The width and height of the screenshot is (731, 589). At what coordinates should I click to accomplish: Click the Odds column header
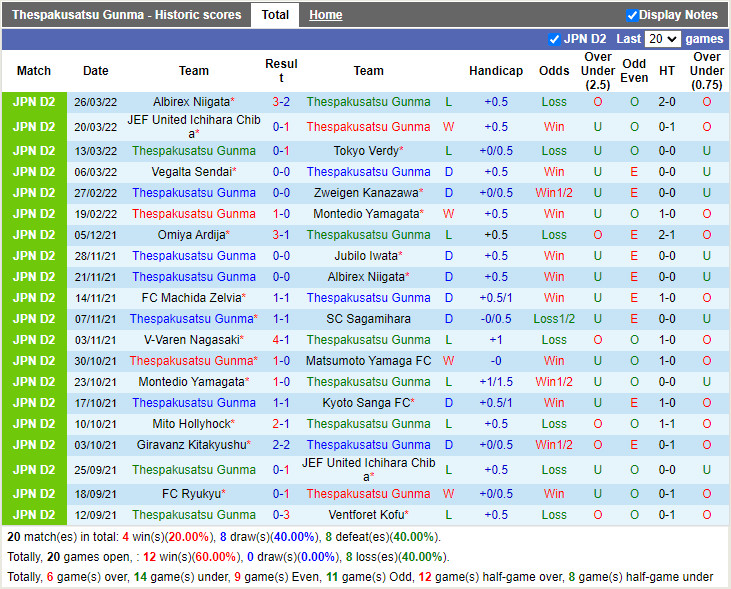click(554, 71)
